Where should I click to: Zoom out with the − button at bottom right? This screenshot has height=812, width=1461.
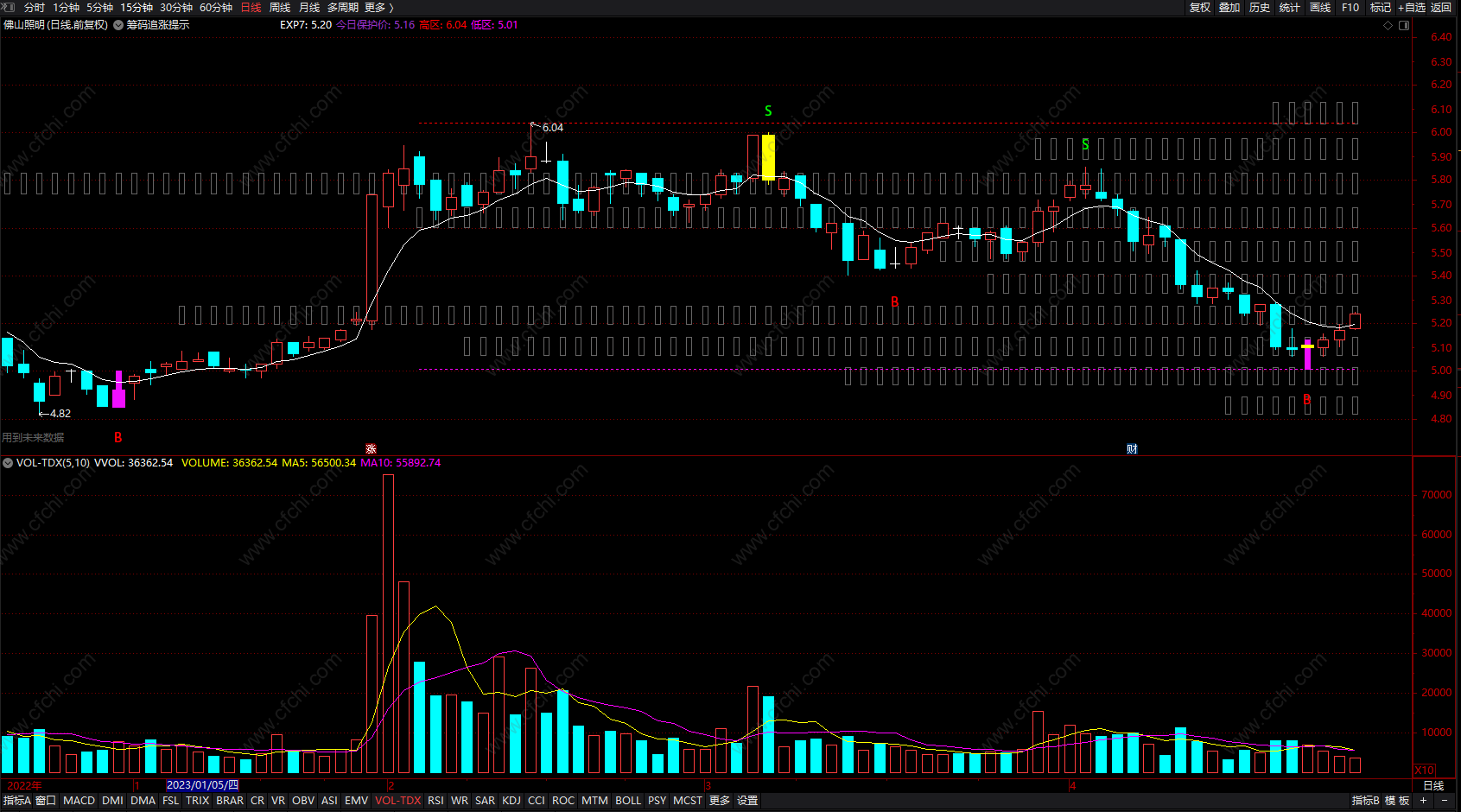1445,801
